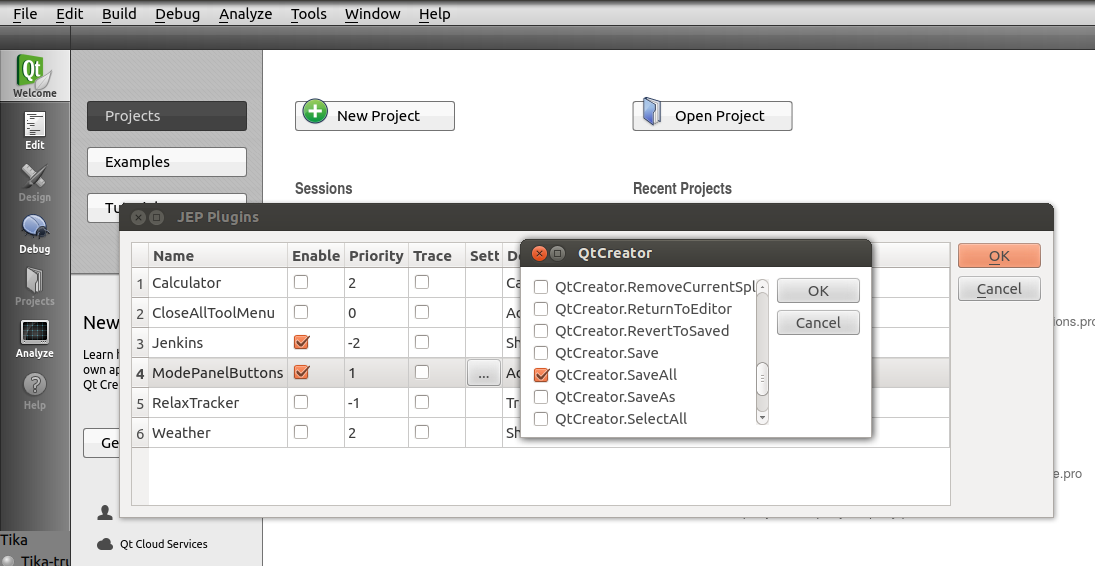Select row header 1 in plugin table

point(140,283)
